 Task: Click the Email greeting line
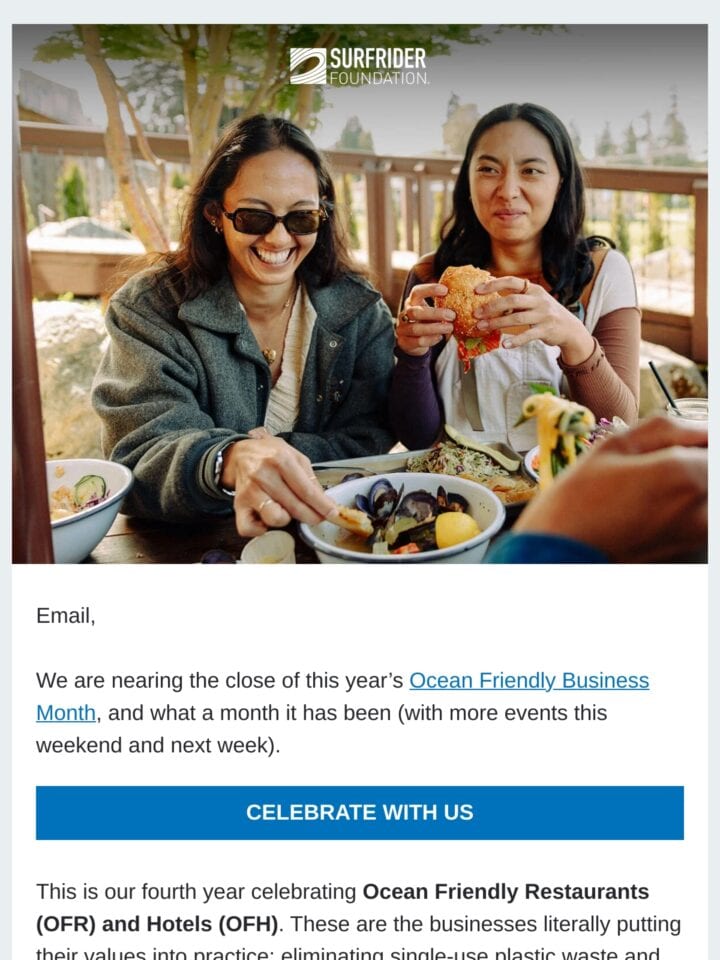pos(66,615)
